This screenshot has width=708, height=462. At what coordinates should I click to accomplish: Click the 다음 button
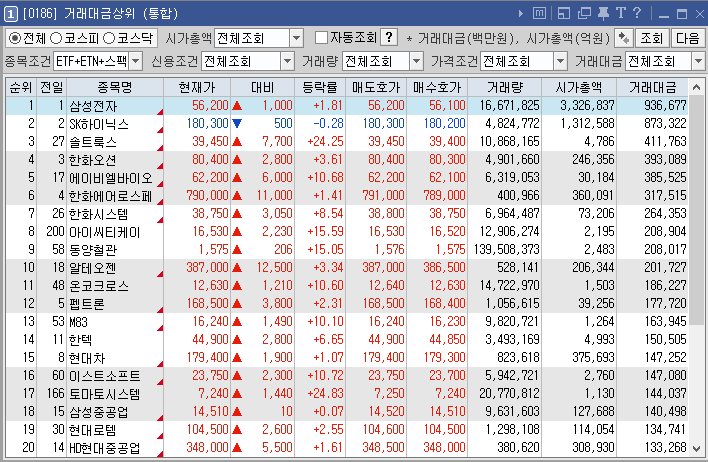[687, 38]
